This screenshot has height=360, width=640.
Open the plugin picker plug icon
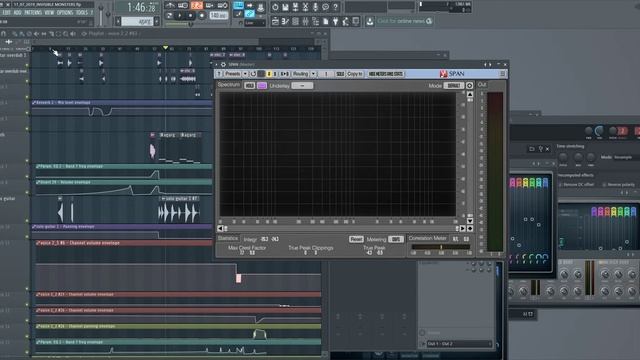coord(335,21)
